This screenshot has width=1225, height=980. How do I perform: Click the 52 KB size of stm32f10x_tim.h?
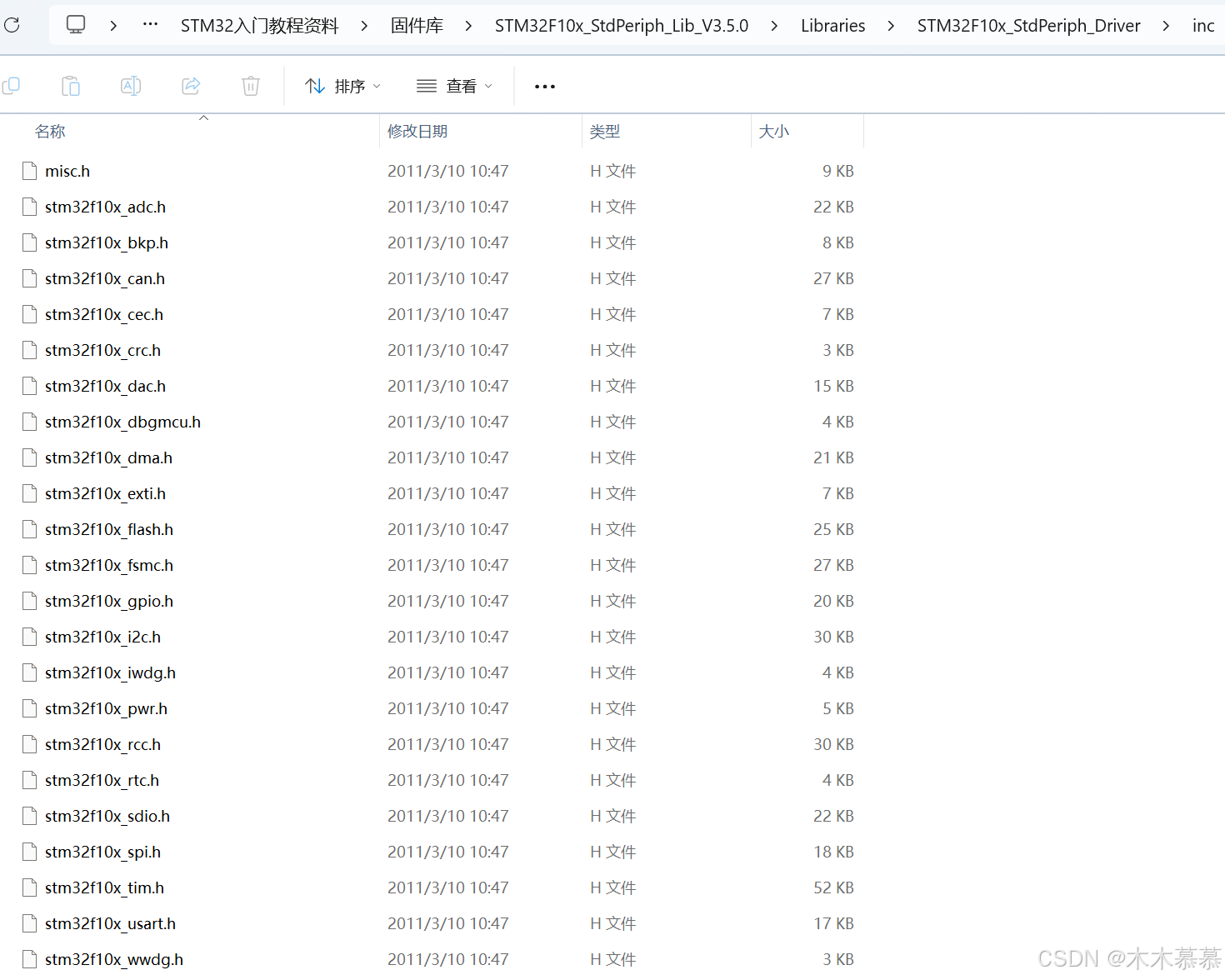(x=833, y=887)
